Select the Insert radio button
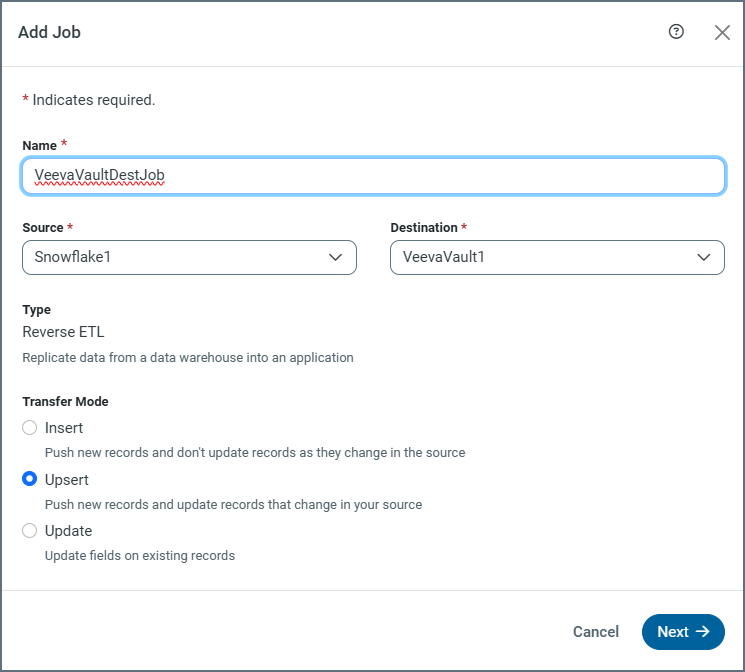The height and width of the screenshot is (672, 745). pos(30,428)
